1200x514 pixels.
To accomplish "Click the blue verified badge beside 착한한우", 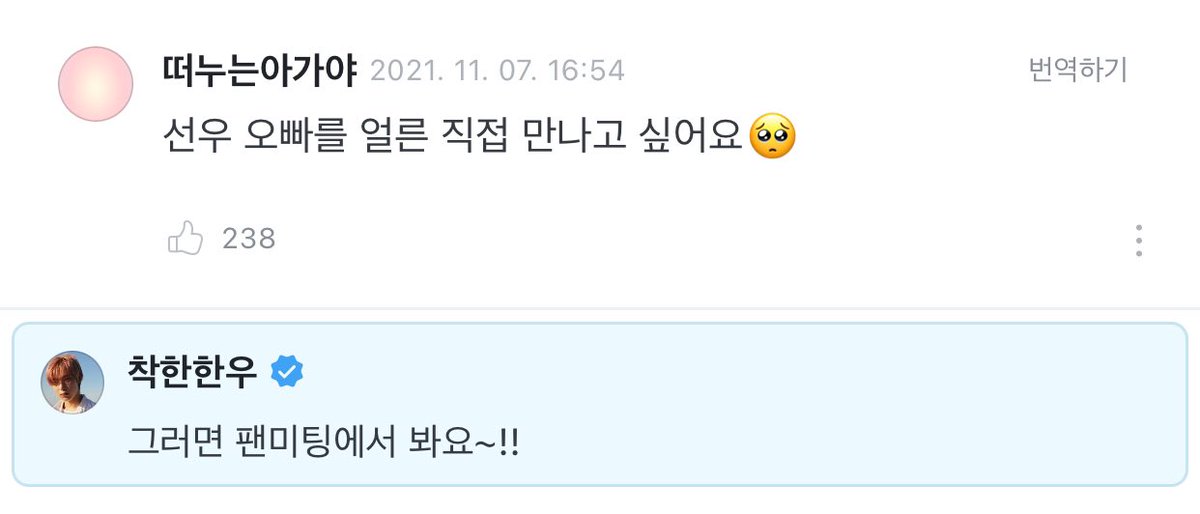I will coord(288,373).
